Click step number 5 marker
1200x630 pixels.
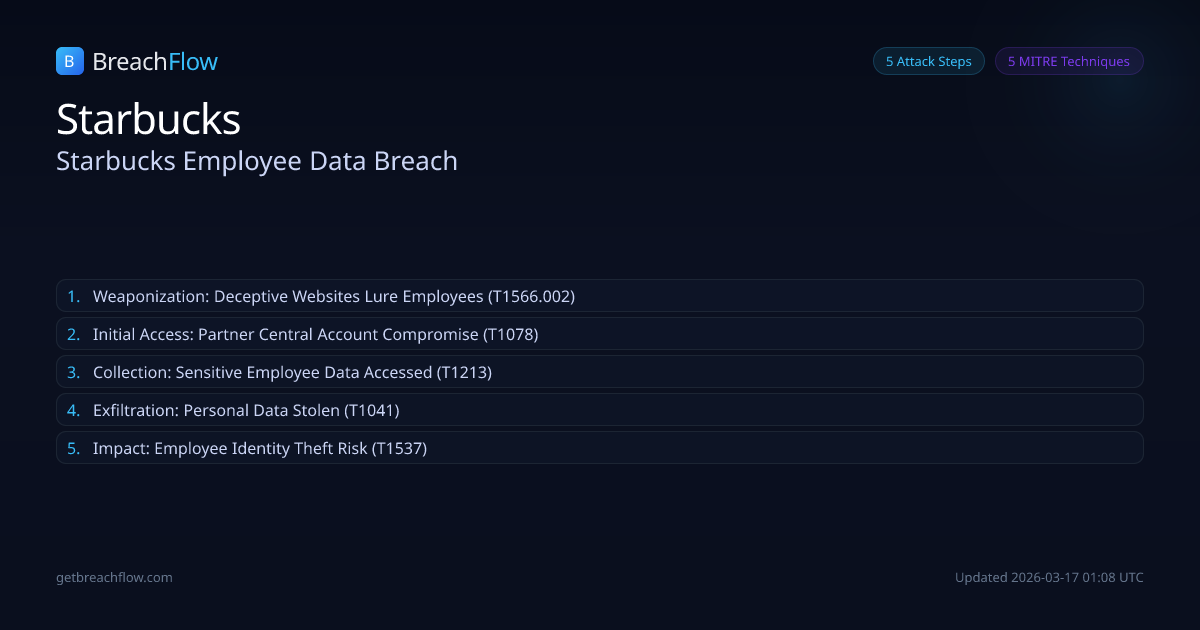coord(73,448)
